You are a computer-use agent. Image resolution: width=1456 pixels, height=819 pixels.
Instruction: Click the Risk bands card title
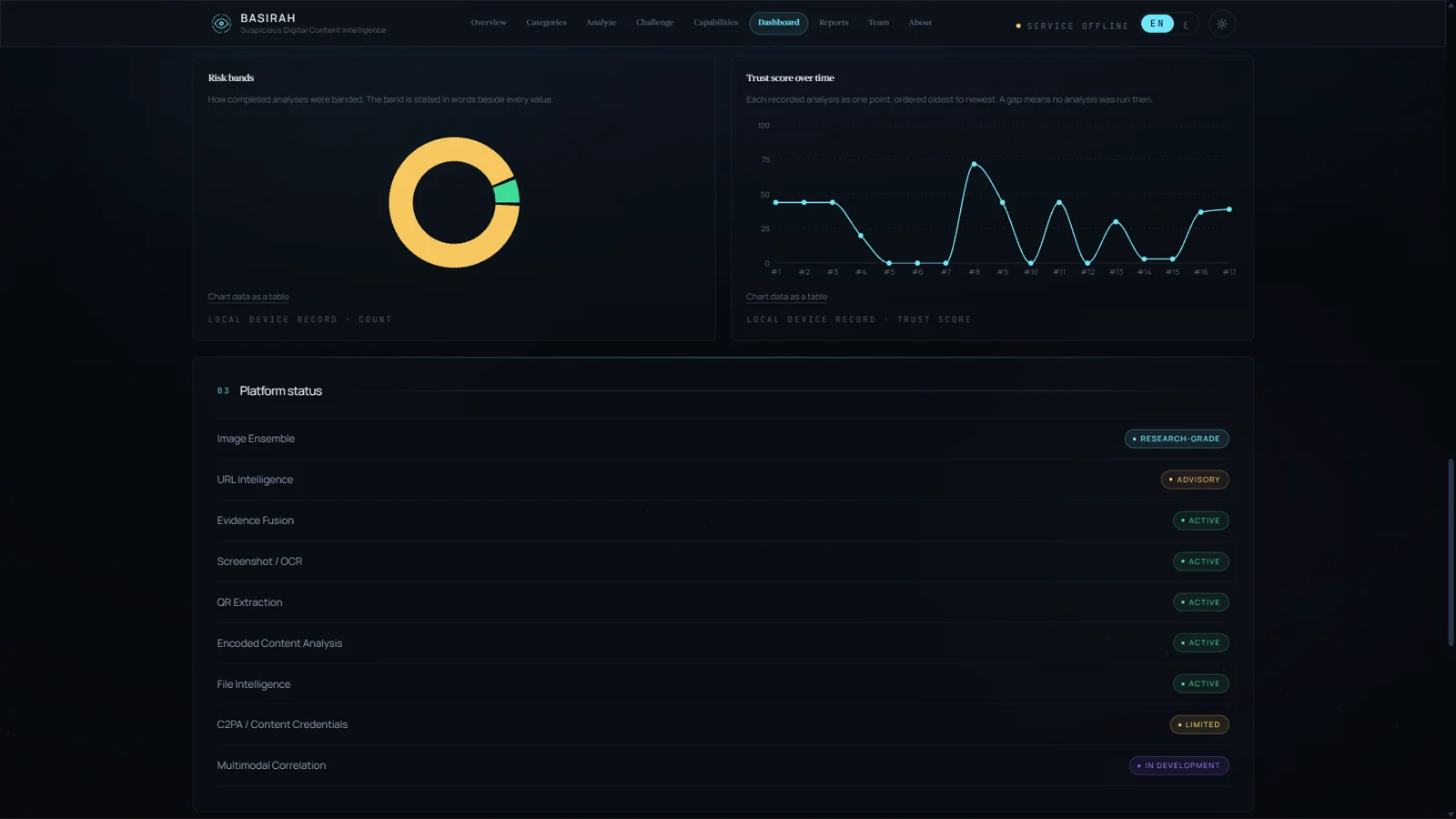(x=231, y=78)
